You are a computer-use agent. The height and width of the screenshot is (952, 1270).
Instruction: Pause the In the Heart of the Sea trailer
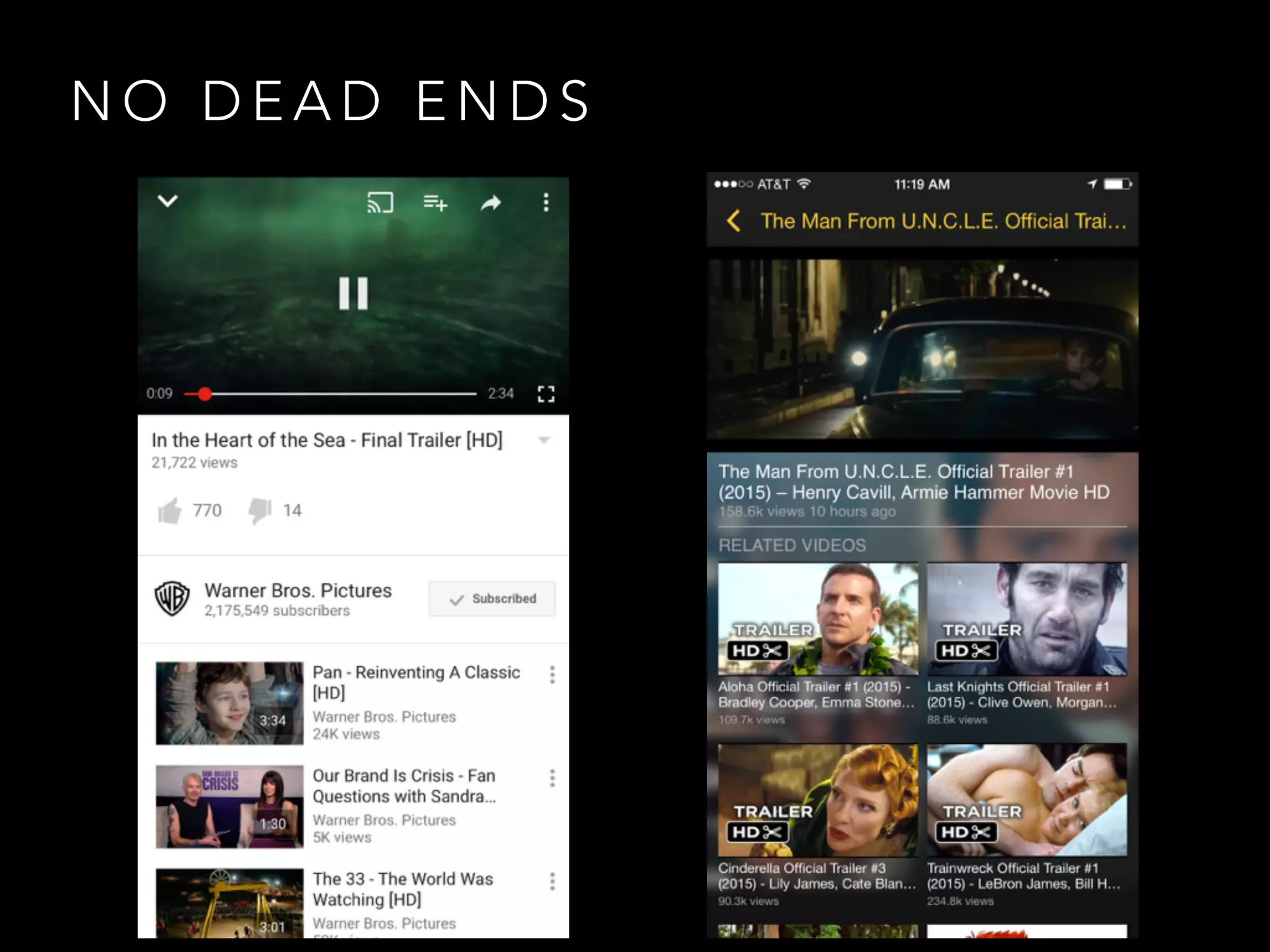(353, 293)
